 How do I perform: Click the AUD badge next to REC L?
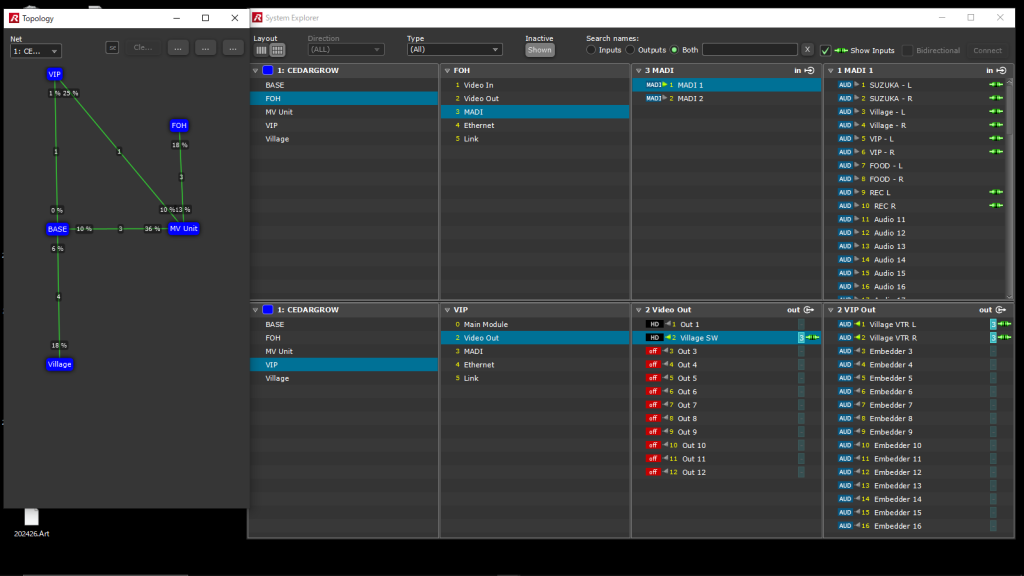[x=845, y=192]
